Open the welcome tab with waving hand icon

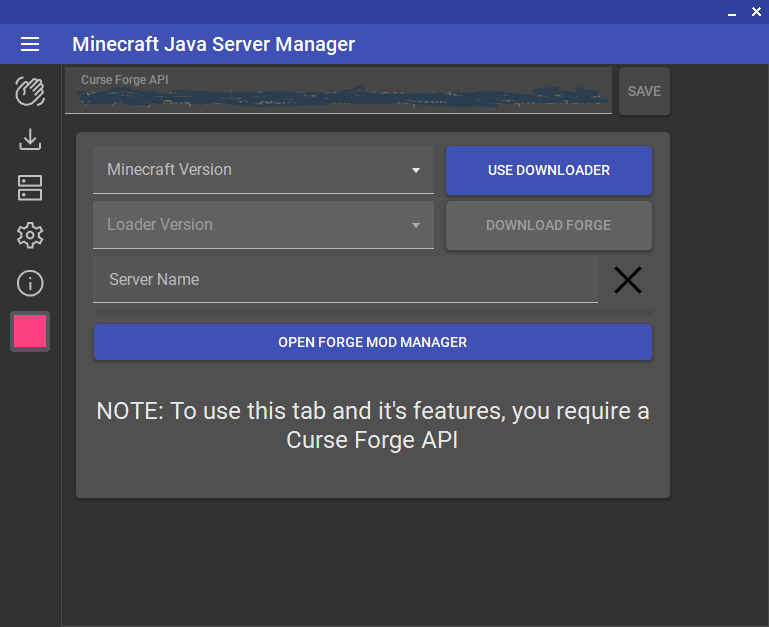[30, 91]
